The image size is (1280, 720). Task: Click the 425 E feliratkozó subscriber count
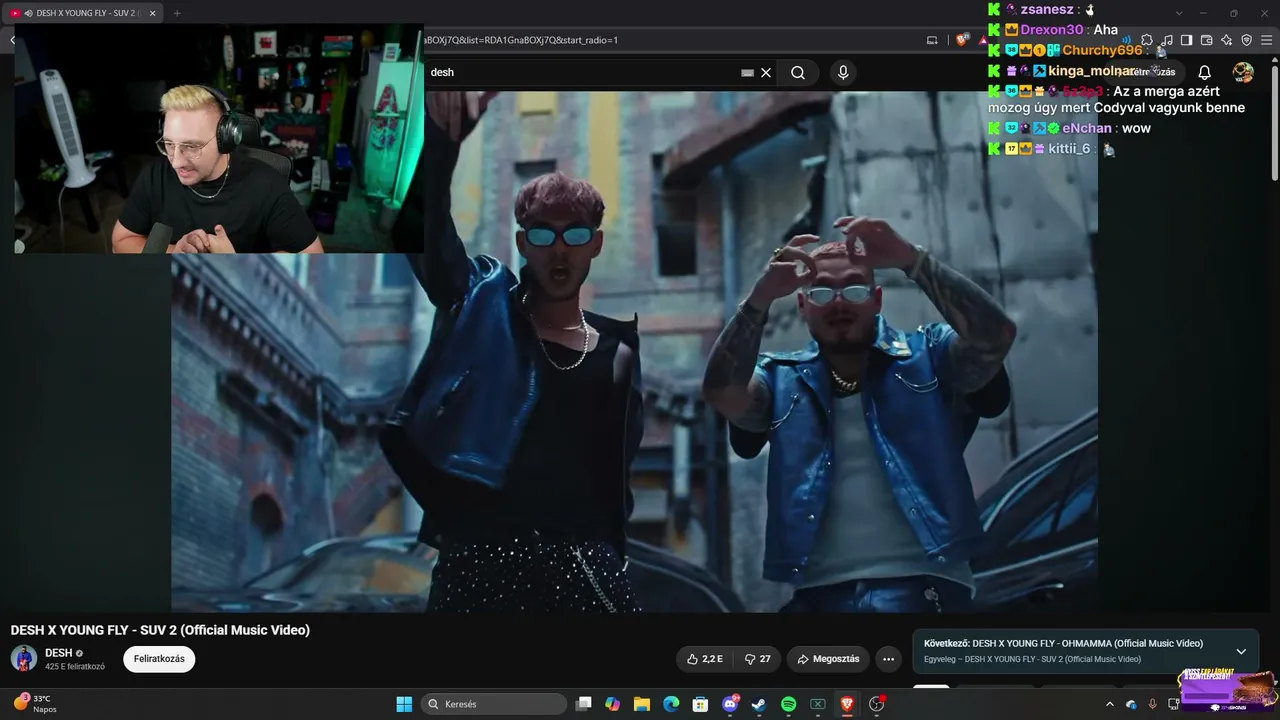tap(75, 667)
